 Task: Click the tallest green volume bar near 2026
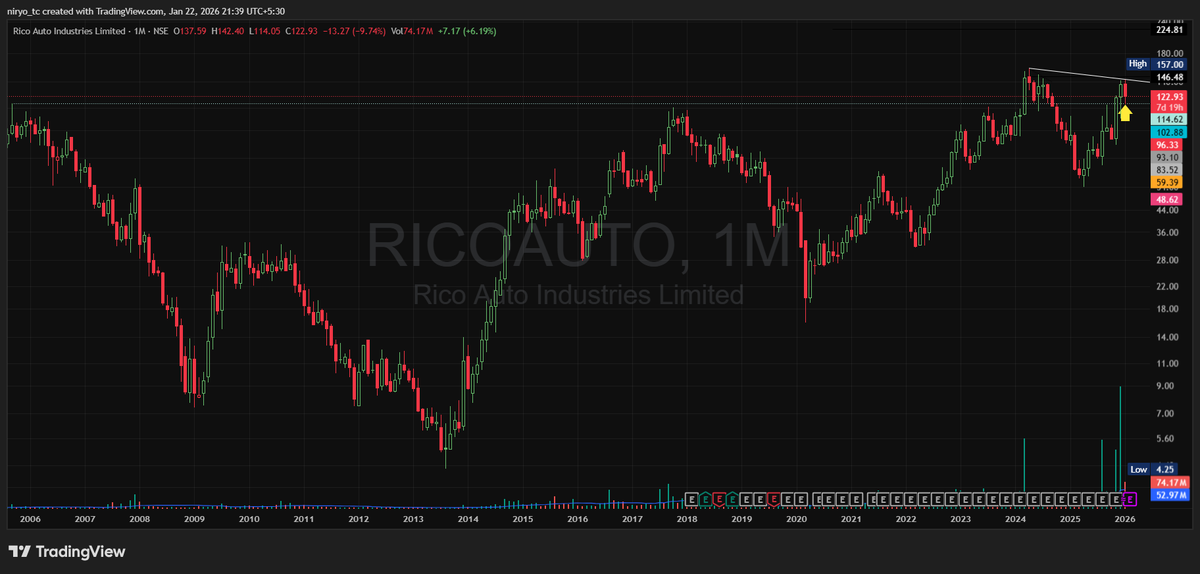pyautogui.click(x=1120, y=439)
